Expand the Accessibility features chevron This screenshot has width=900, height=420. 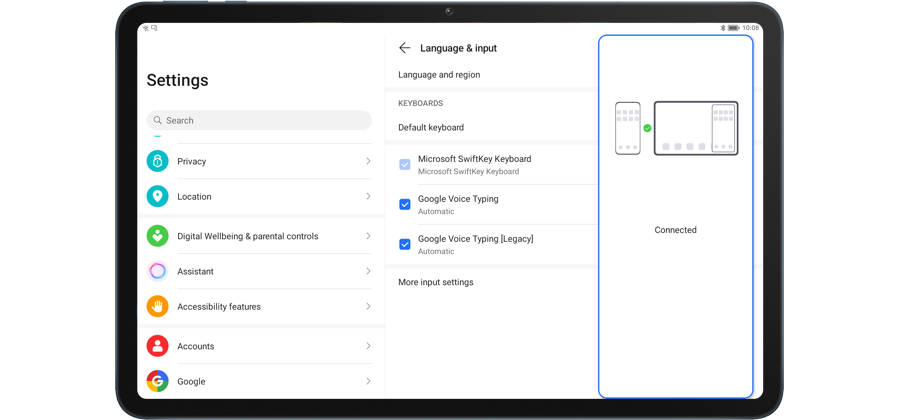point(368,307)
